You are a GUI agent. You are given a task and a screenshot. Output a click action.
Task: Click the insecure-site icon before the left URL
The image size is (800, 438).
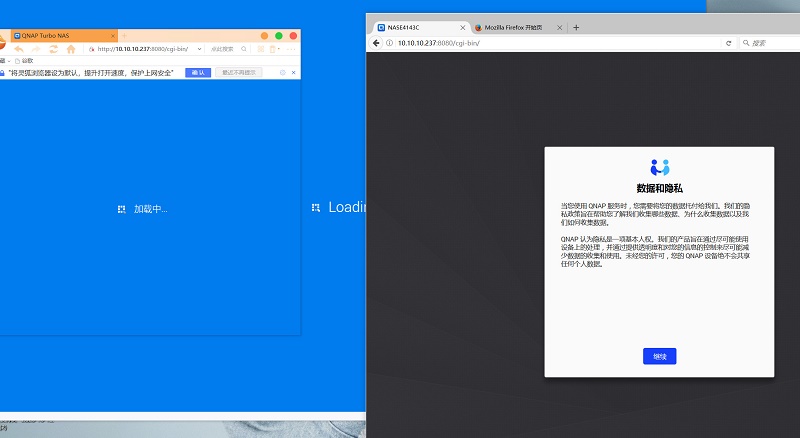pos(92,49)
